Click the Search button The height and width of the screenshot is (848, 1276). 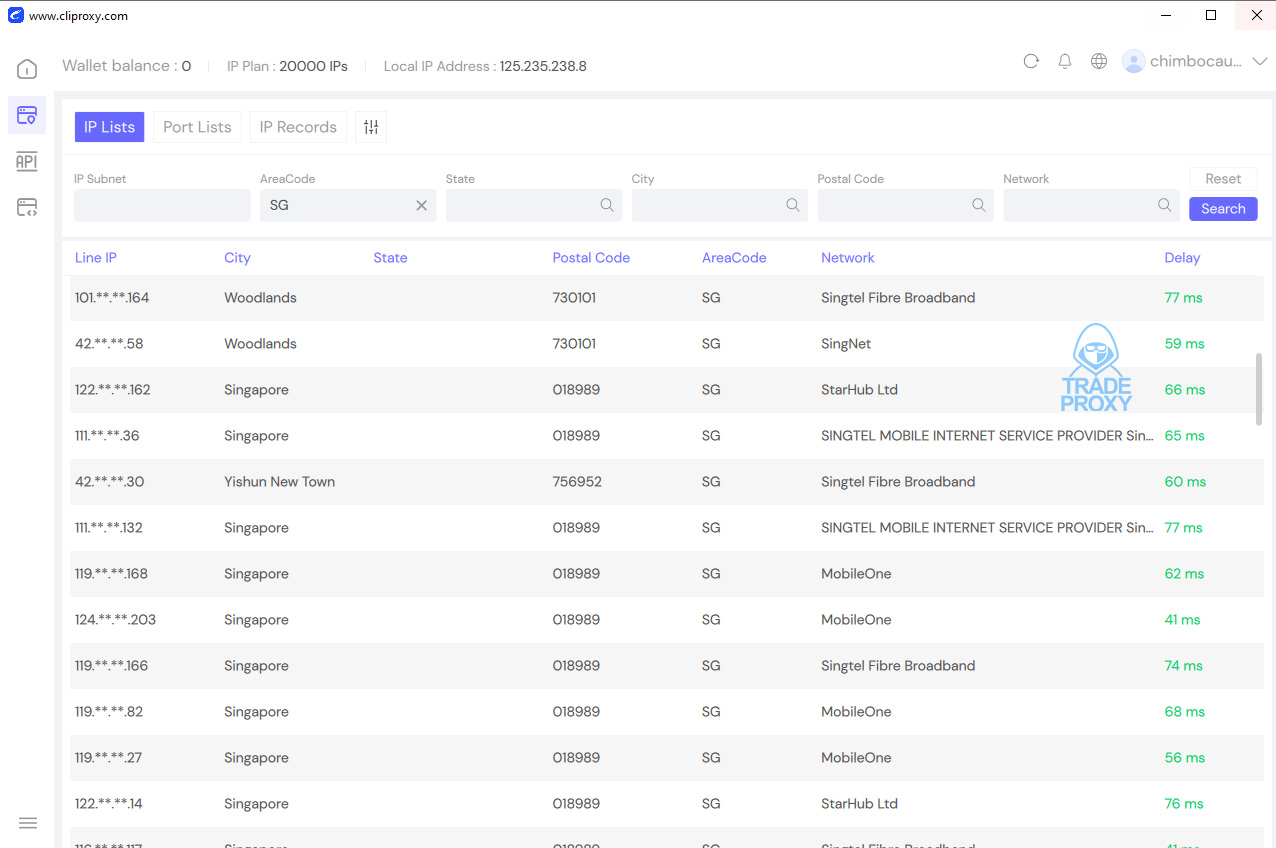pyautogui.click(x=1223, y=208)
